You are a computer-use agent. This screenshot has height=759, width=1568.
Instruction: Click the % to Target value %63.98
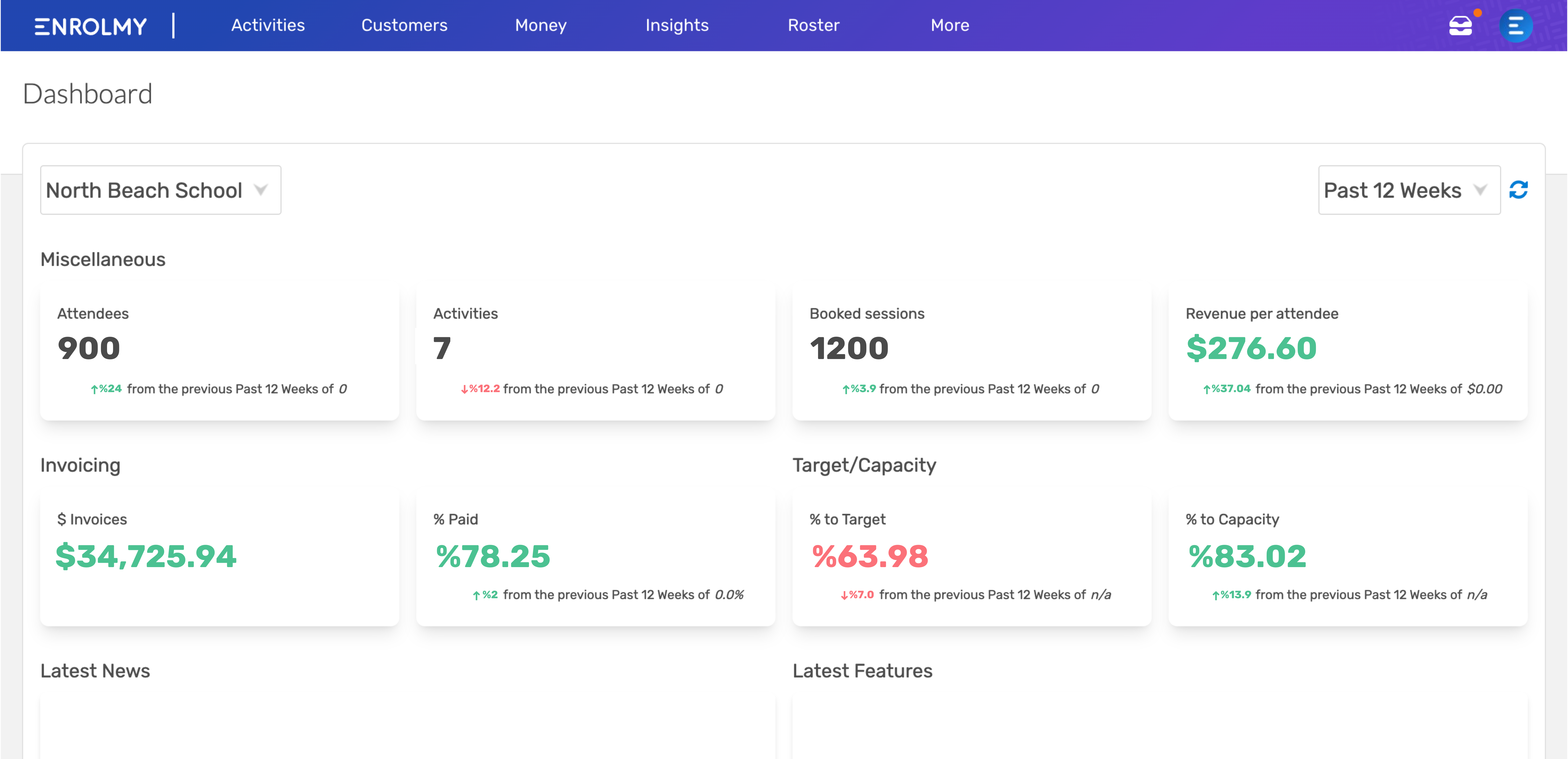click(870, 556)
